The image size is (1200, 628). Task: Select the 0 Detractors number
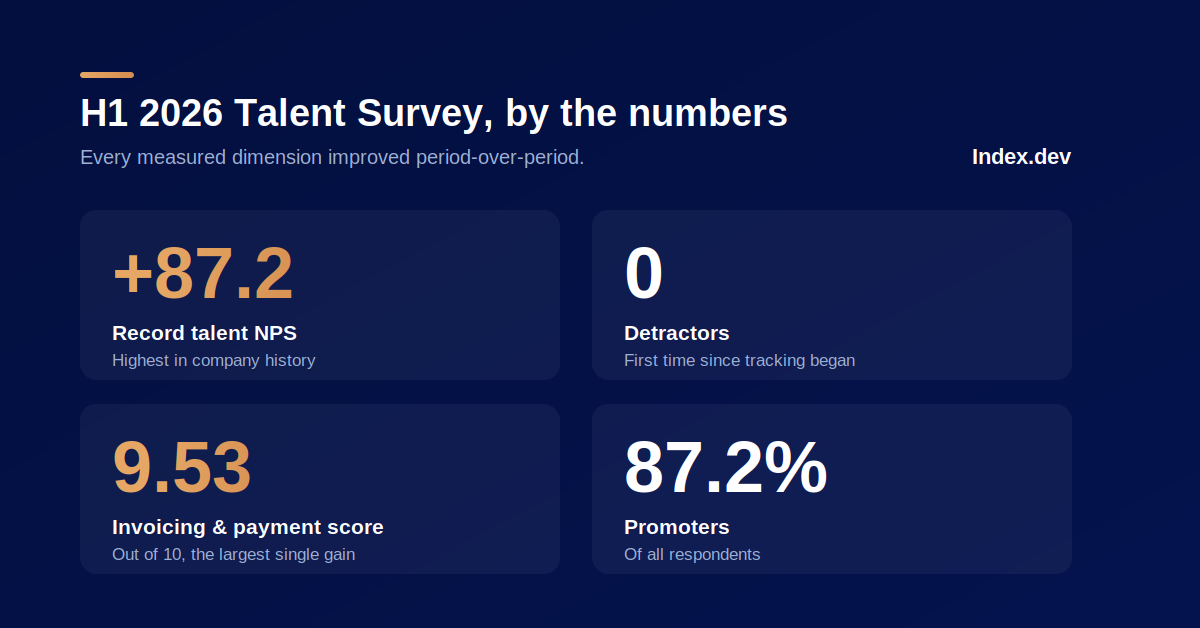coord(644,274)
